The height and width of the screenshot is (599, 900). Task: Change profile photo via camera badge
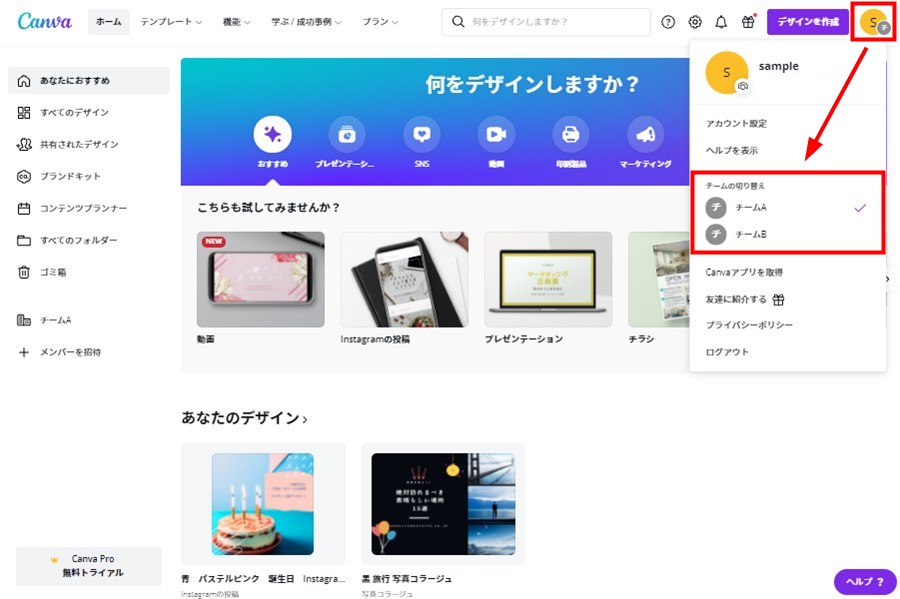click(743, 86)
